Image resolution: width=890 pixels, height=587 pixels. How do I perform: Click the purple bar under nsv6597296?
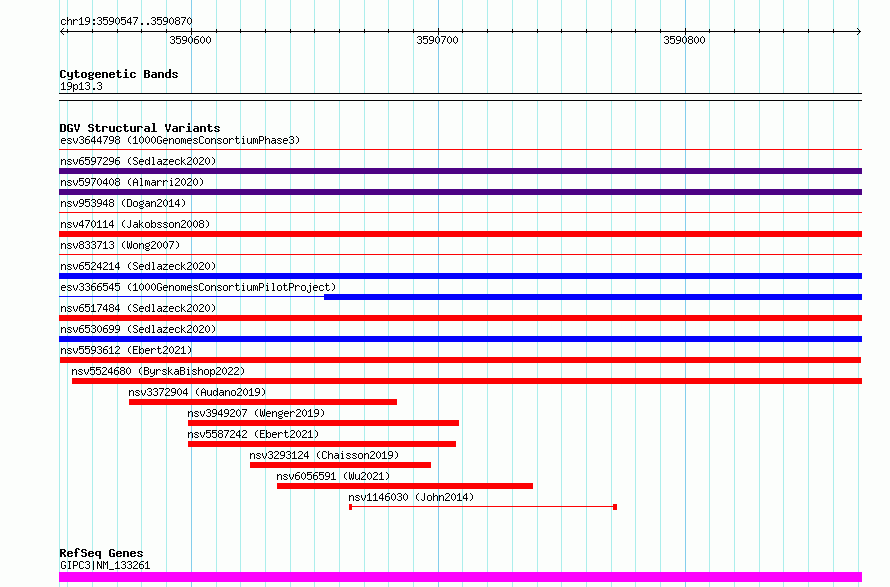(x=460, y=171)
